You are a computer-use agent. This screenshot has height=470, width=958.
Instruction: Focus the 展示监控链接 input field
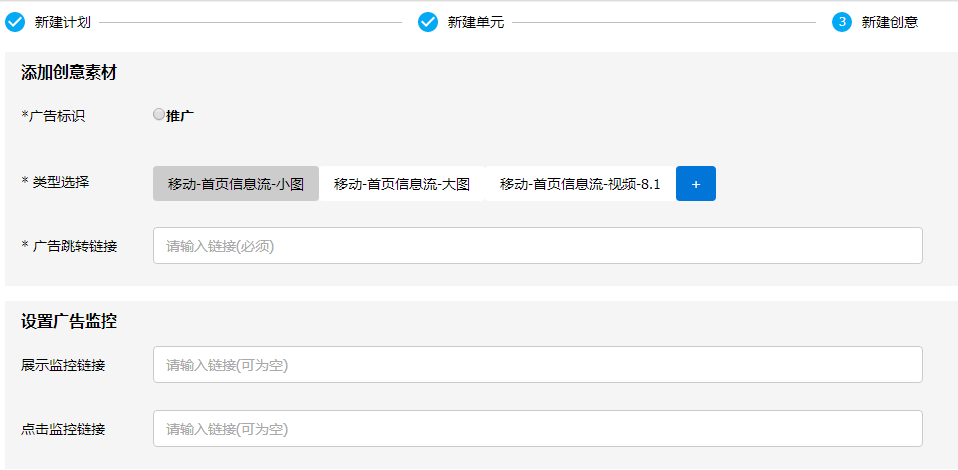[x=538, y=365]
